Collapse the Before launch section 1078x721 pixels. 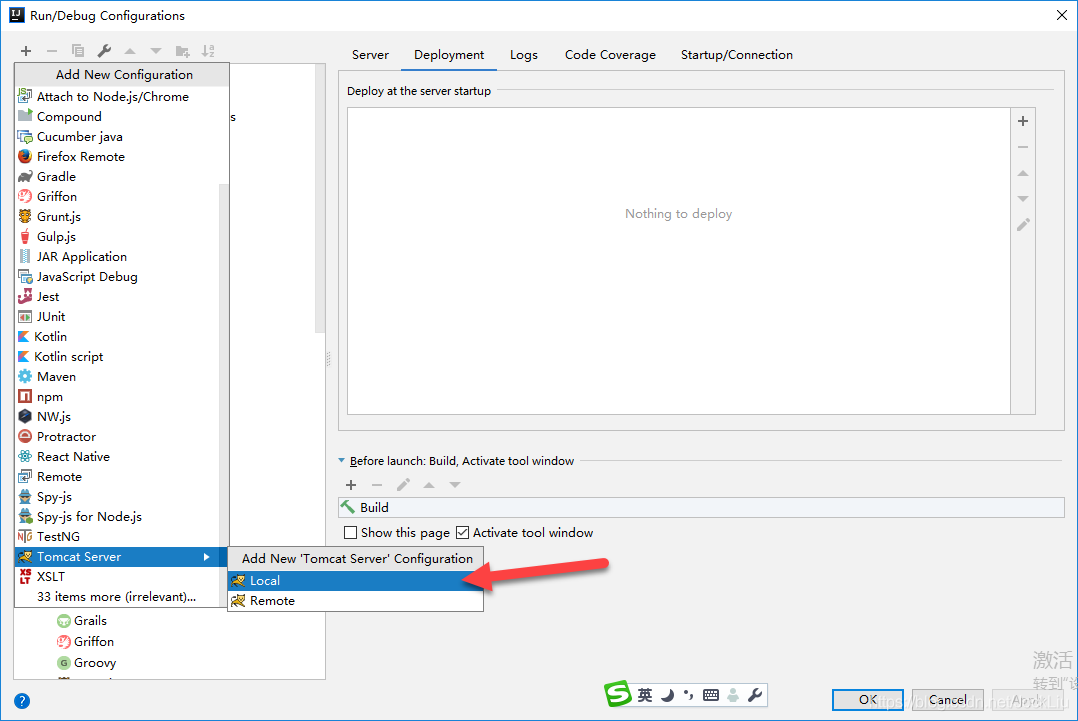click(x=342, y=461)
